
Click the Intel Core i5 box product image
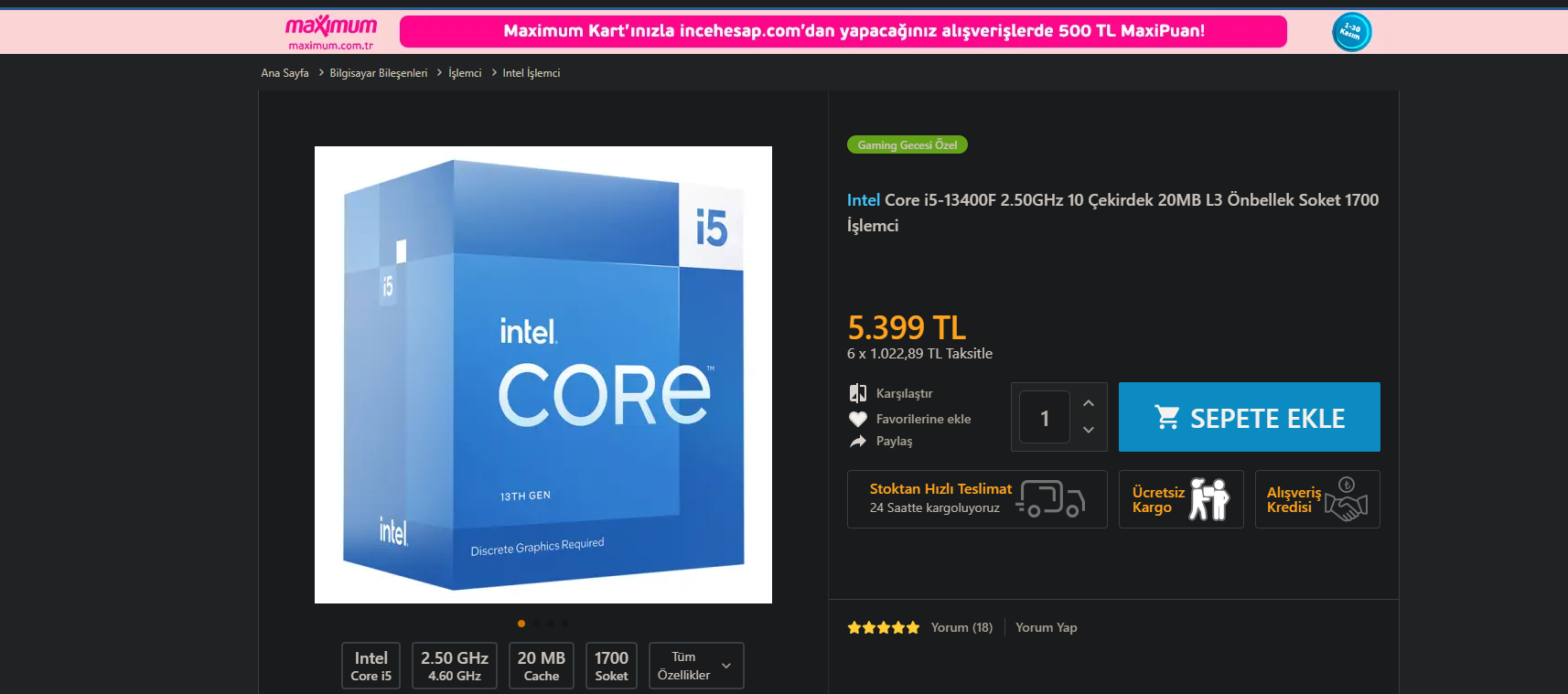tap(543, 375)
